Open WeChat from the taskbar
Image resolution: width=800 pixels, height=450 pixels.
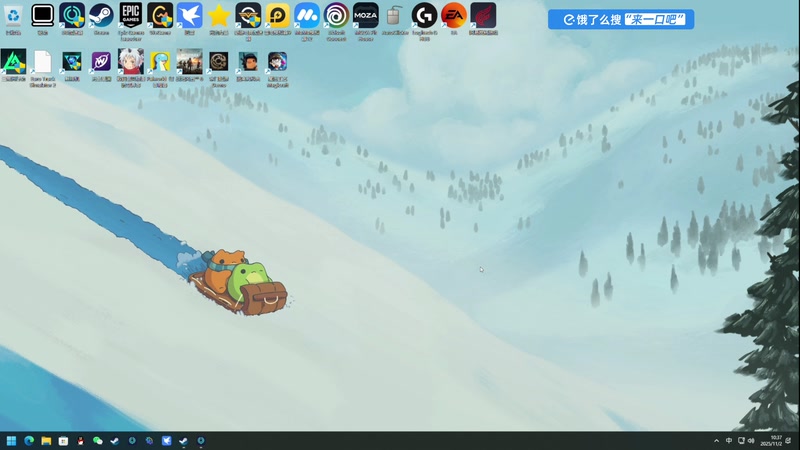click(97, 441)
